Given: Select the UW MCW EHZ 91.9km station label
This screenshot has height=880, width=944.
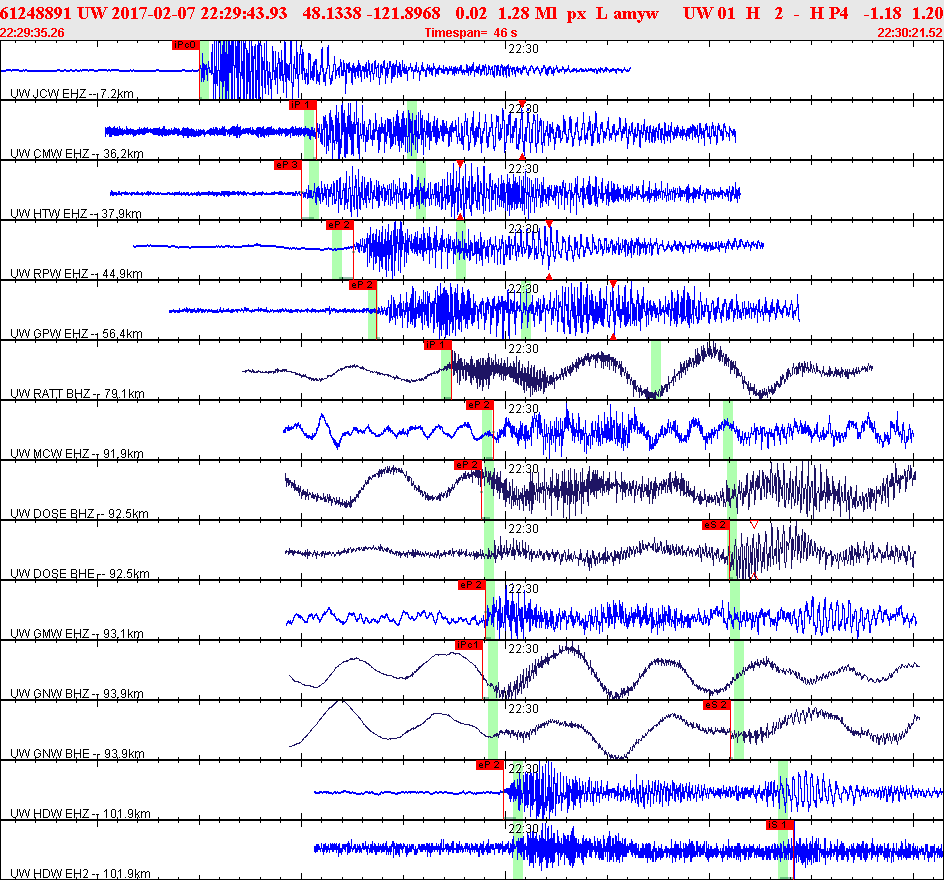Looking at the screenshot, I should (76, 454).
